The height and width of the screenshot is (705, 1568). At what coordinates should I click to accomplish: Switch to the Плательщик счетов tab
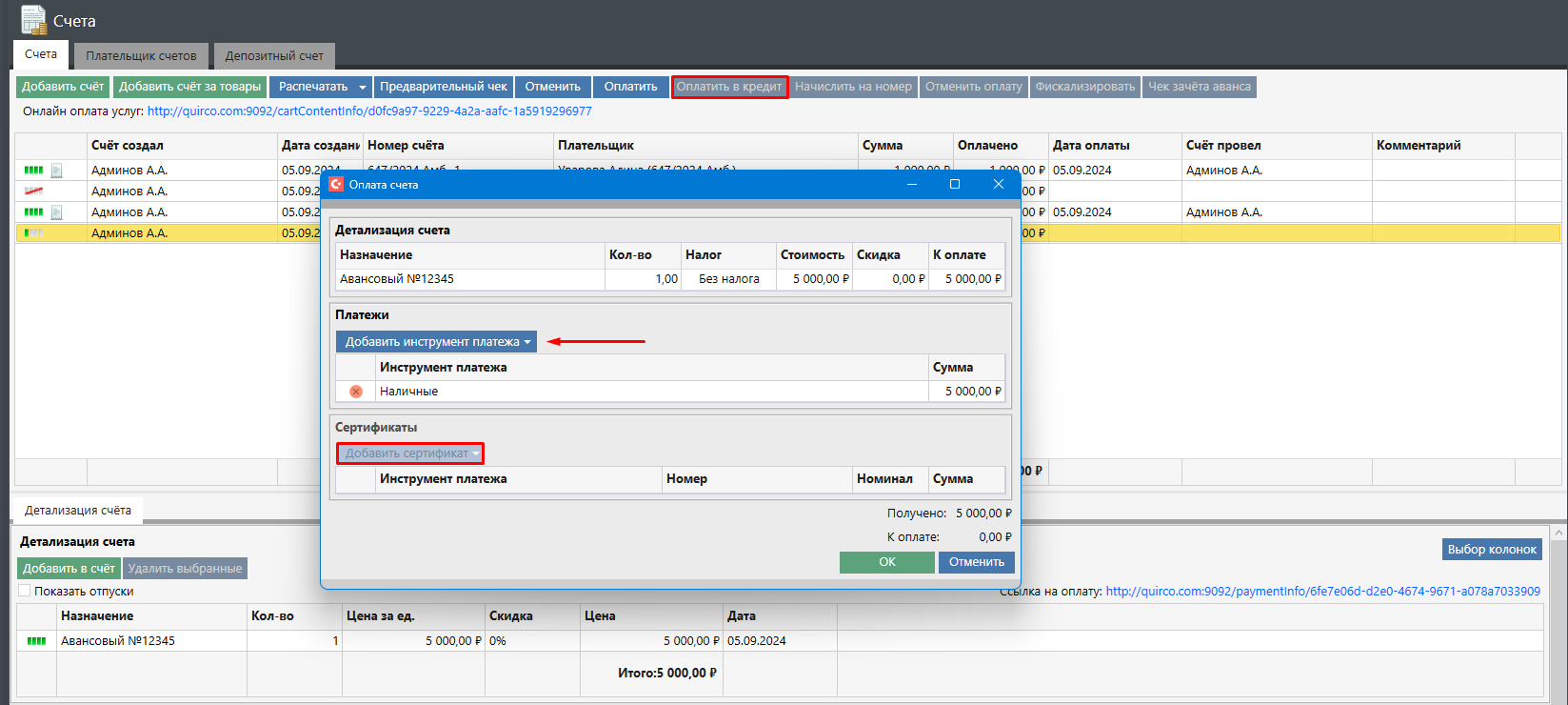tap(141, 56)
